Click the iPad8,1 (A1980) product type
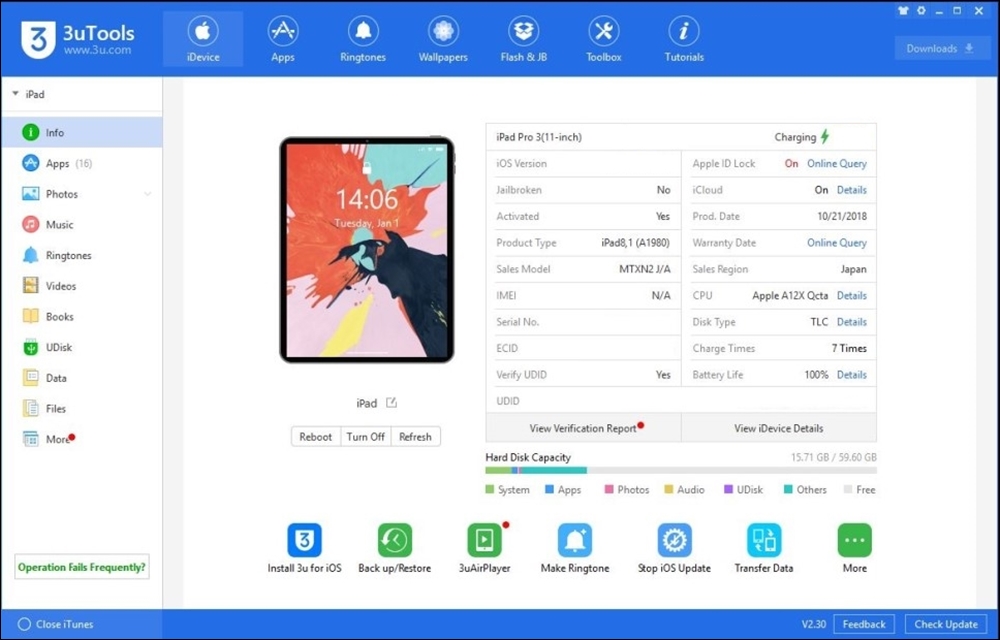 pos(636,243)
